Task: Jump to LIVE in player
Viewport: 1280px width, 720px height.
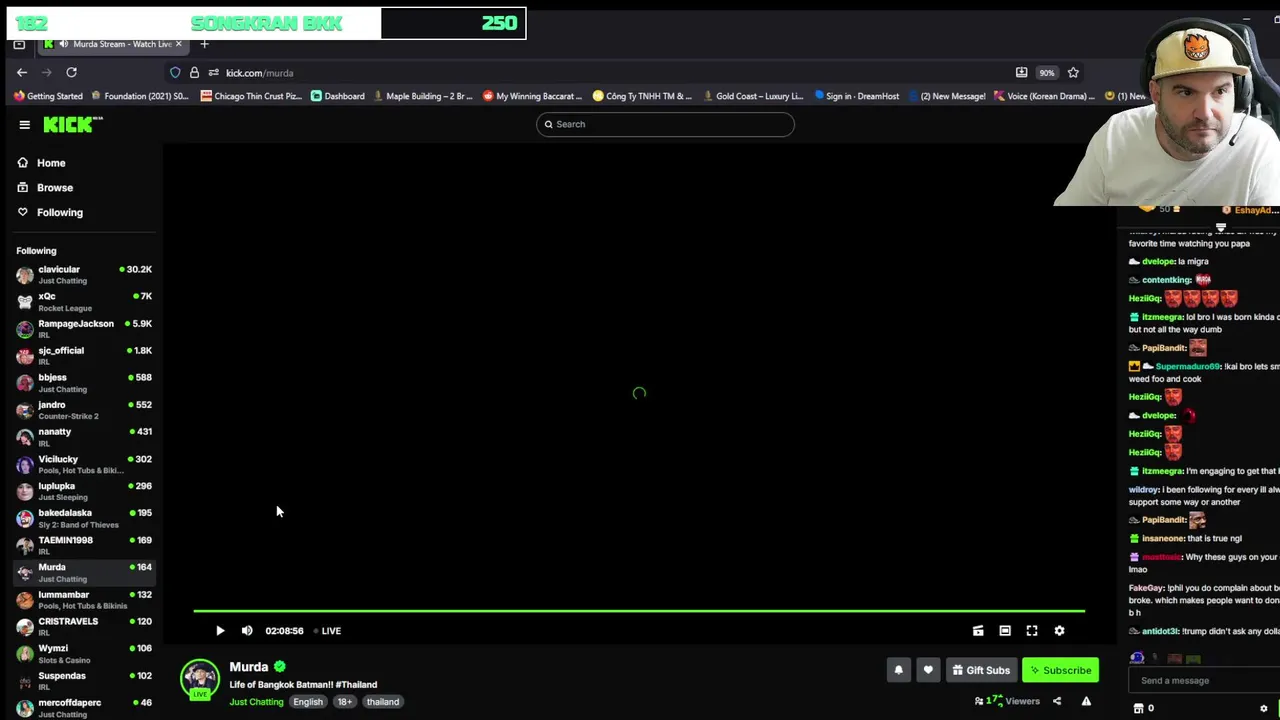Action: [327, 631]
